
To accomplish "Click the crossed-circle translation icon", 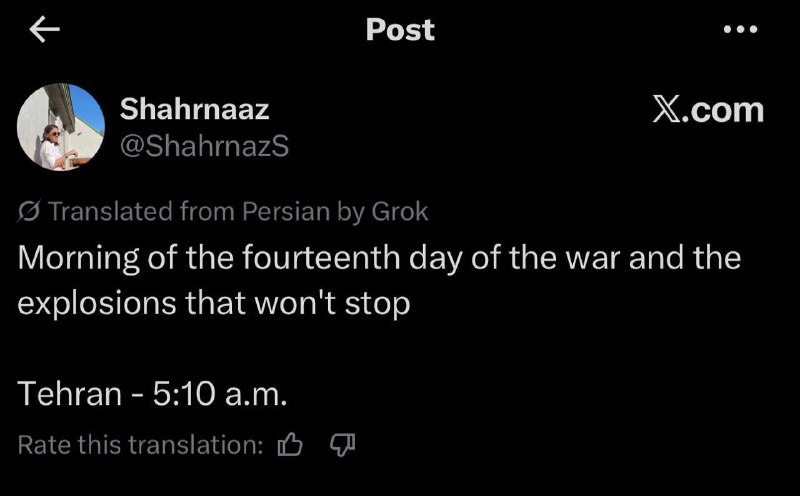I will coord(30,212).
